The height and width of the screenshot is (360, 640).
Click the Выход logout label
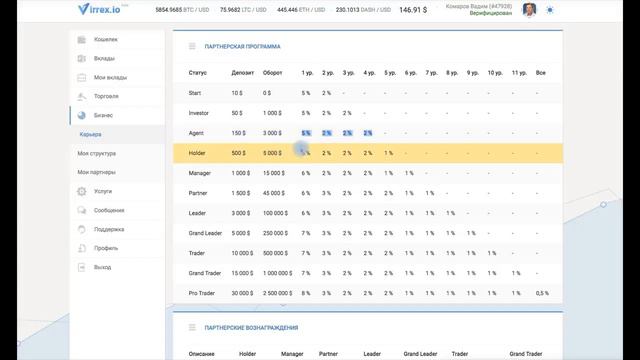(x=102, y=267)
